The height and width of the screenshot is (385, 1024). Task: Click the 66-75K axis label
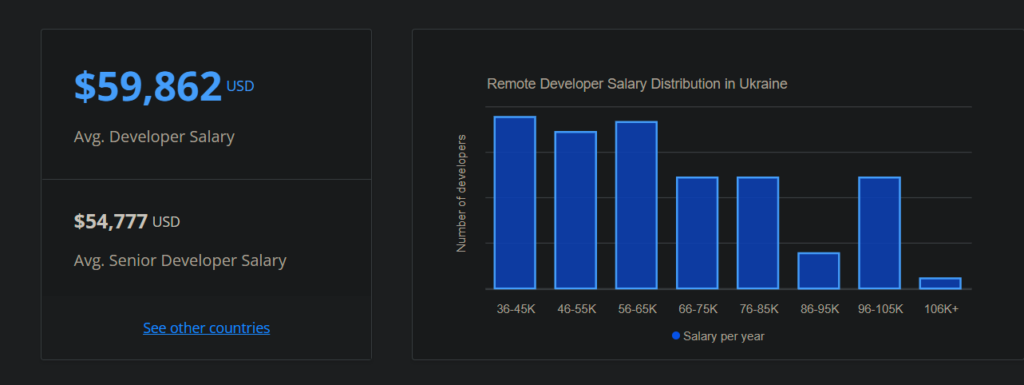click(697, 309)
